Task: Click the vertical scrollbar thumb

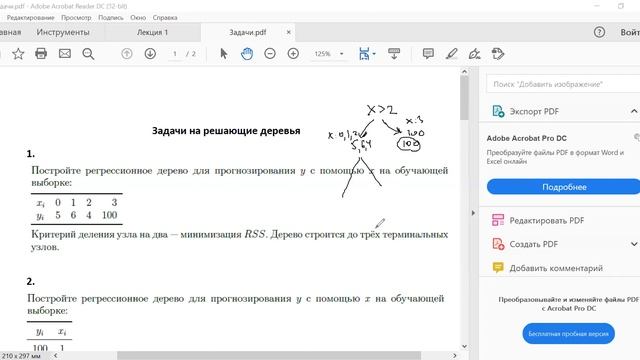Action: click(464, 98)
